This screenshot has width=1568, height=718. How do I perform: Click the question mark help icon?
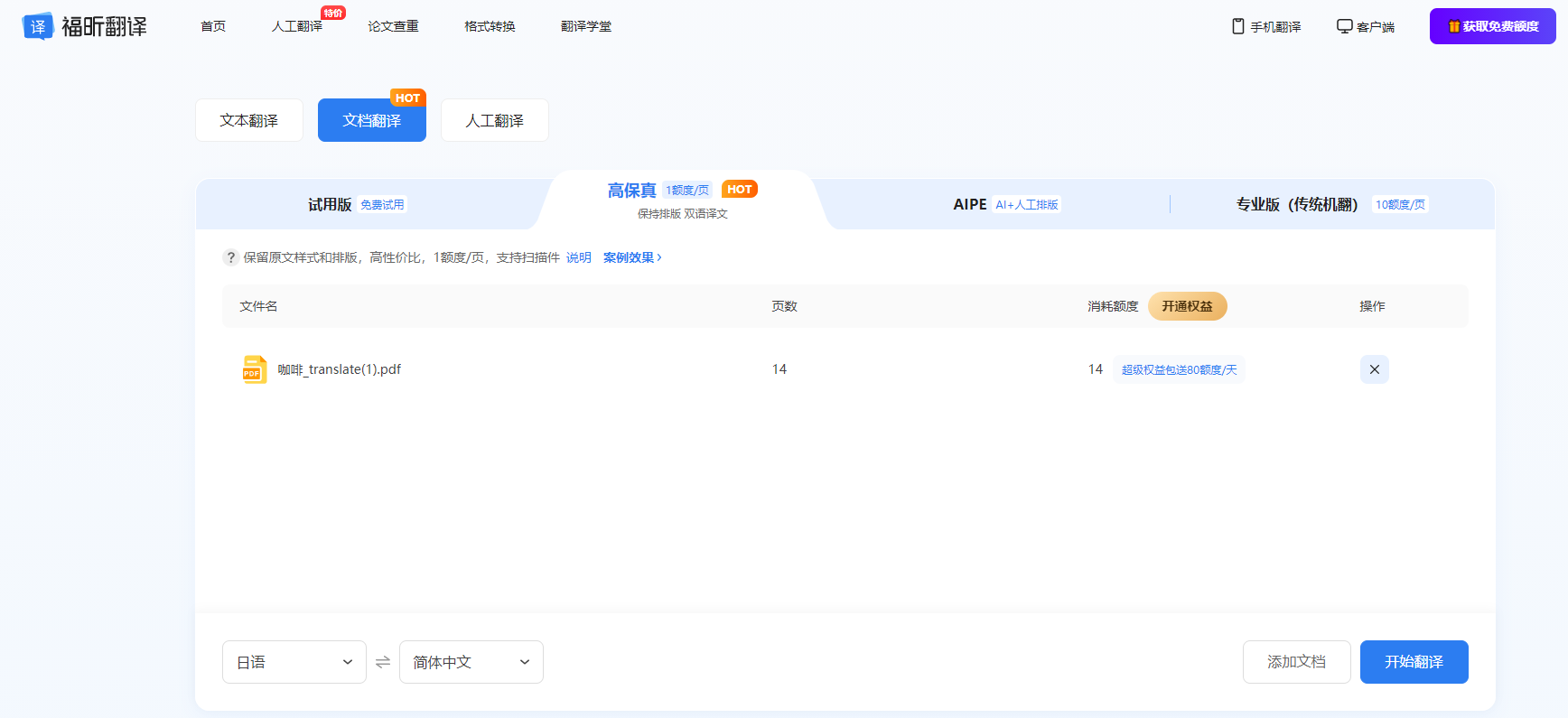coord(231,257)
